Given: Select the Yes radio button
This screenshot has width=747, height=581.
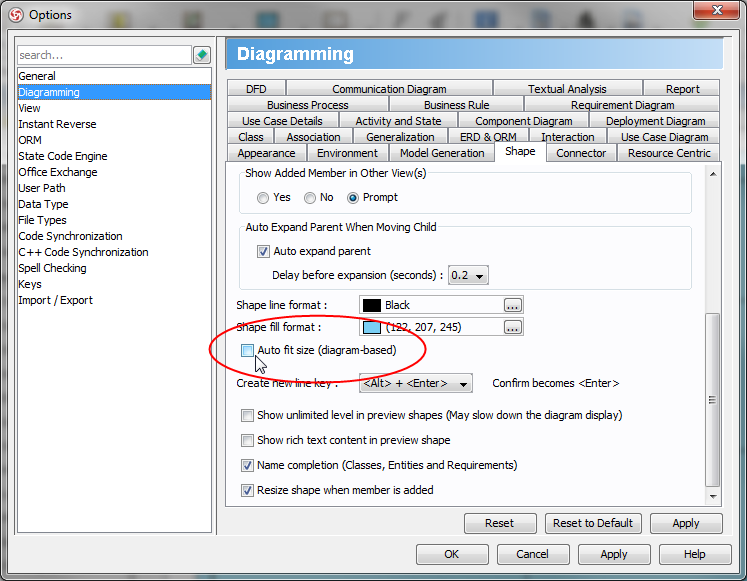Looking at the screenshot, I should [x=264, y=198].
